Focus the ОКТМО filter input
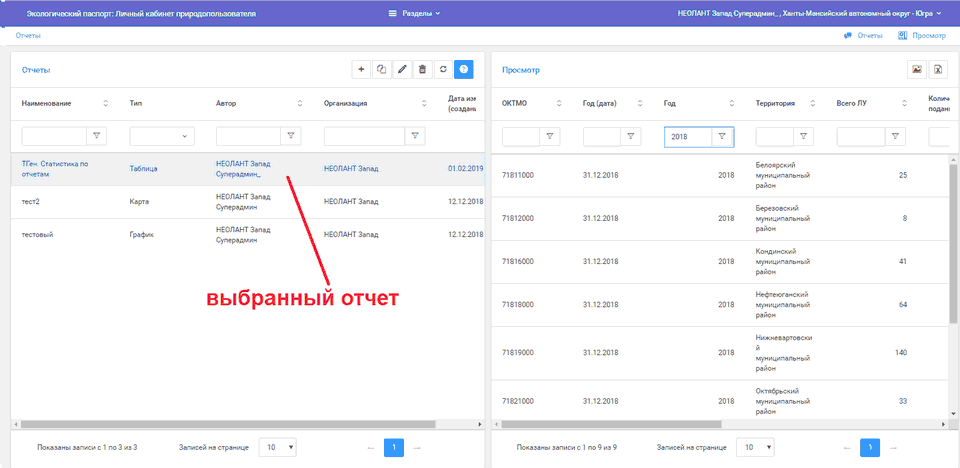This screenshot has height=468, width=960. [520, 137]
